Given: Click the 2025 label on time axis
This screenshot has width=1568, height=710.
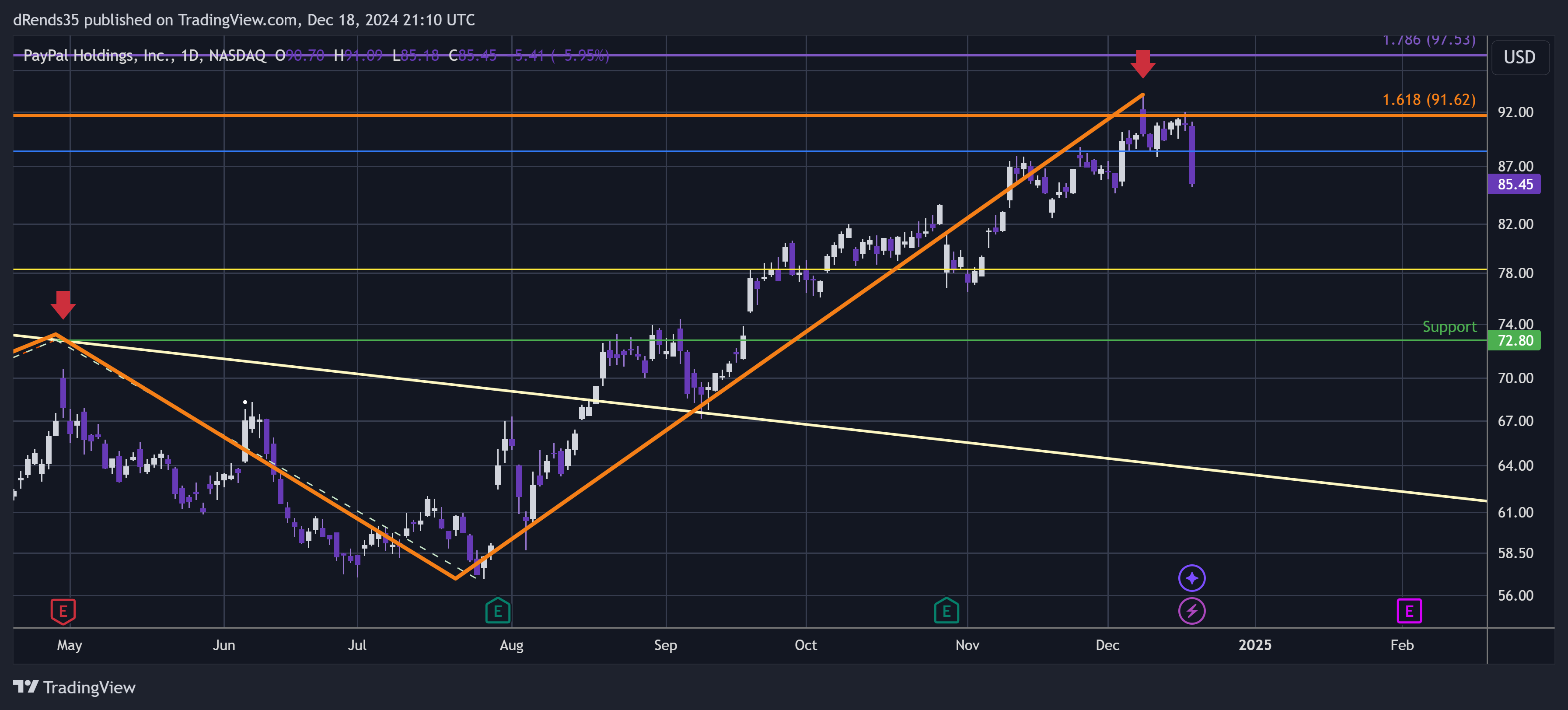Looking at the screenshot, I should (x=1254, y=645).
